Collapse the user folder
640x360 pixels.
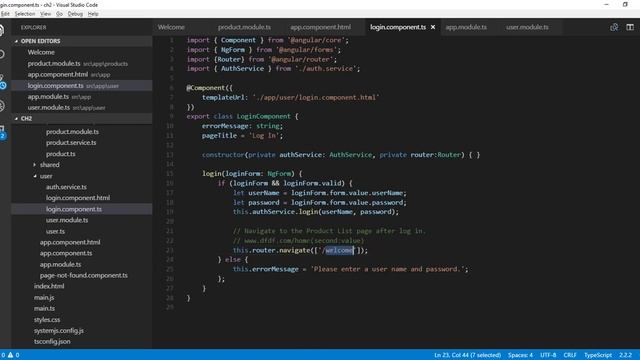coord(46,176)
